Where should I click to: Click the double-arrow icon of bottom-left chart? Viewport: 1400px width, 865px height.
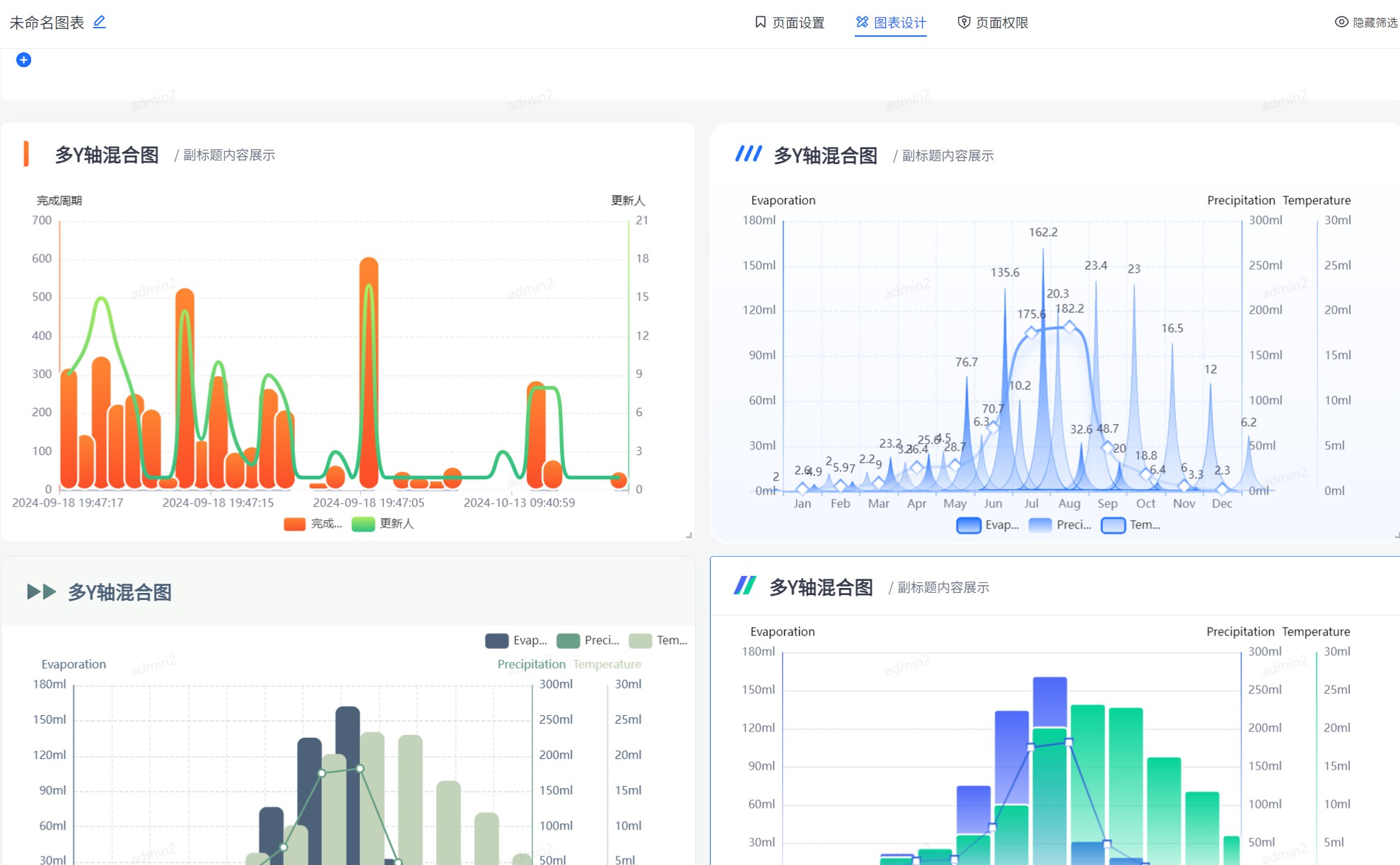click(42, 592)
